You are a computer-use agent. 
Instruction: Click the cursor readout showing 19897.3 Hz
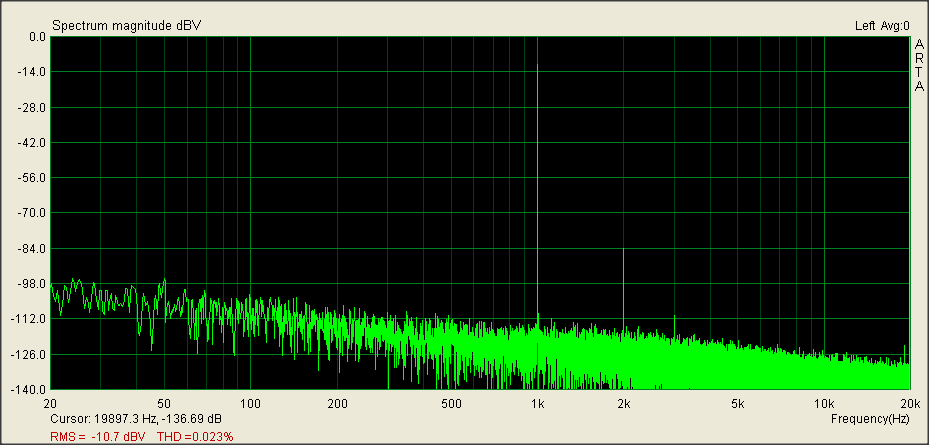coord(136,418)
